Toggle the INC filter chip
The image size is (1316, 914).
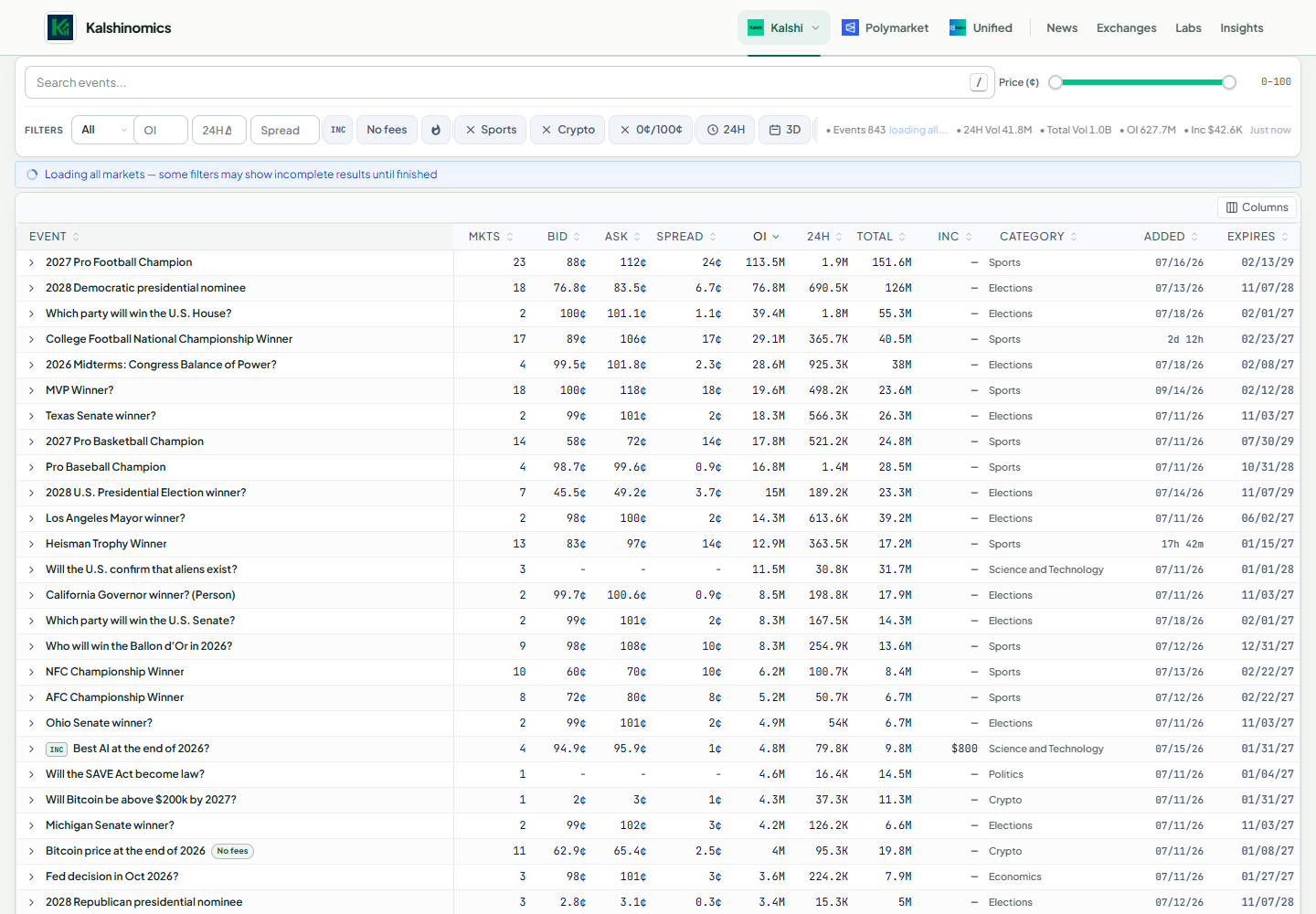click(338, 130)
